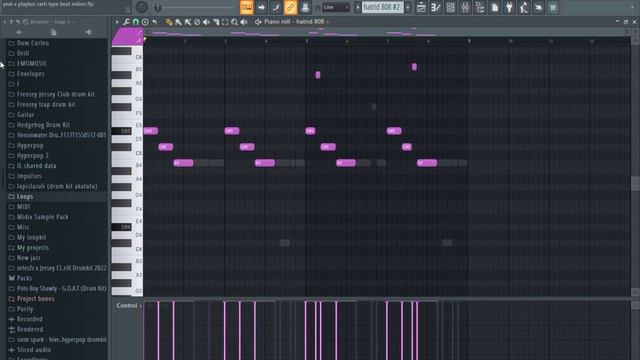Image resolution: width=640 pixels, height=360 pixels.
Task: Click the tempo tapper icon
Action: pos(524,7)
